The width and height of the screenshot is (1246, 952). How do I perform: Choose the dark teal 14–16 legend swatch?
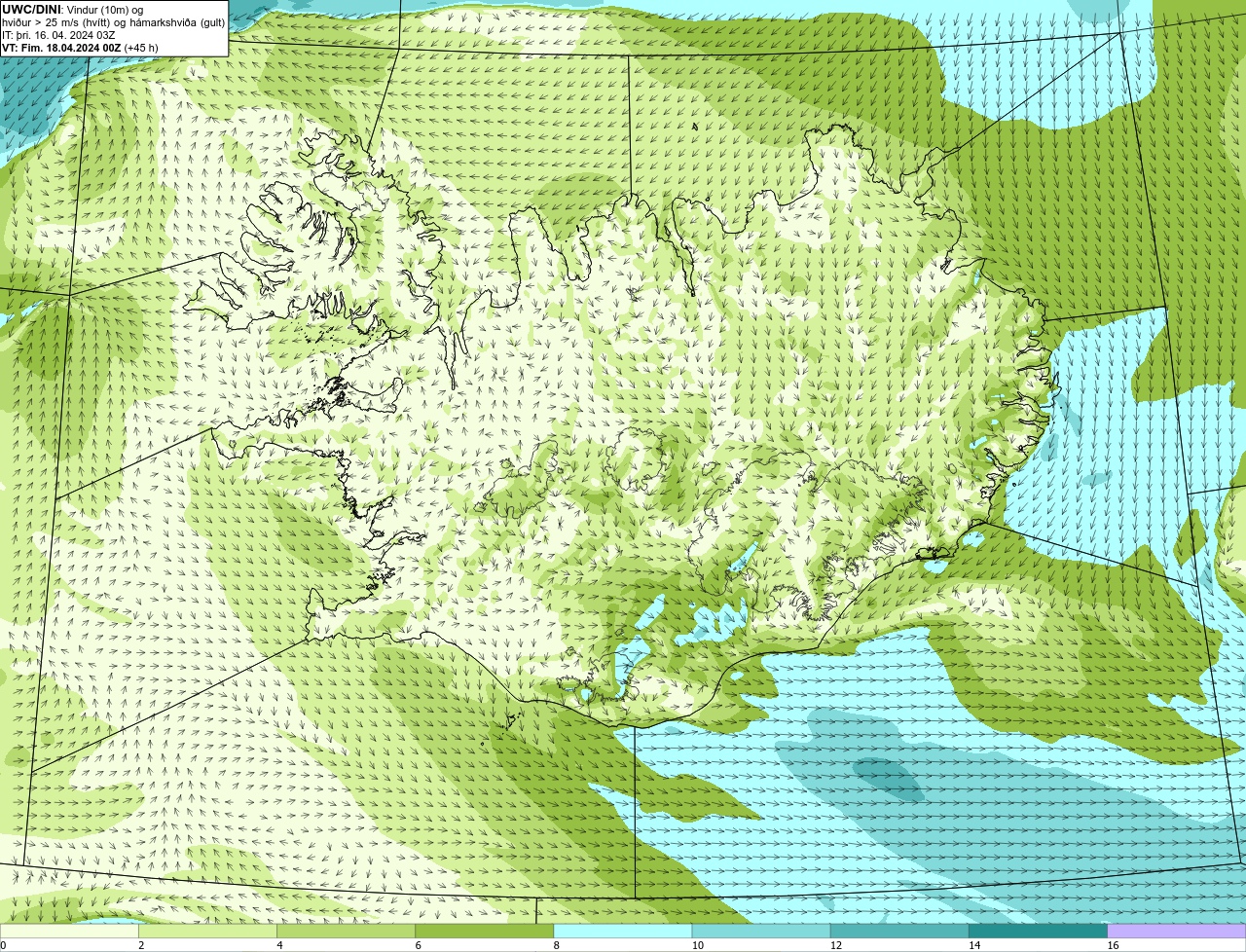(x=1038, y=932)
